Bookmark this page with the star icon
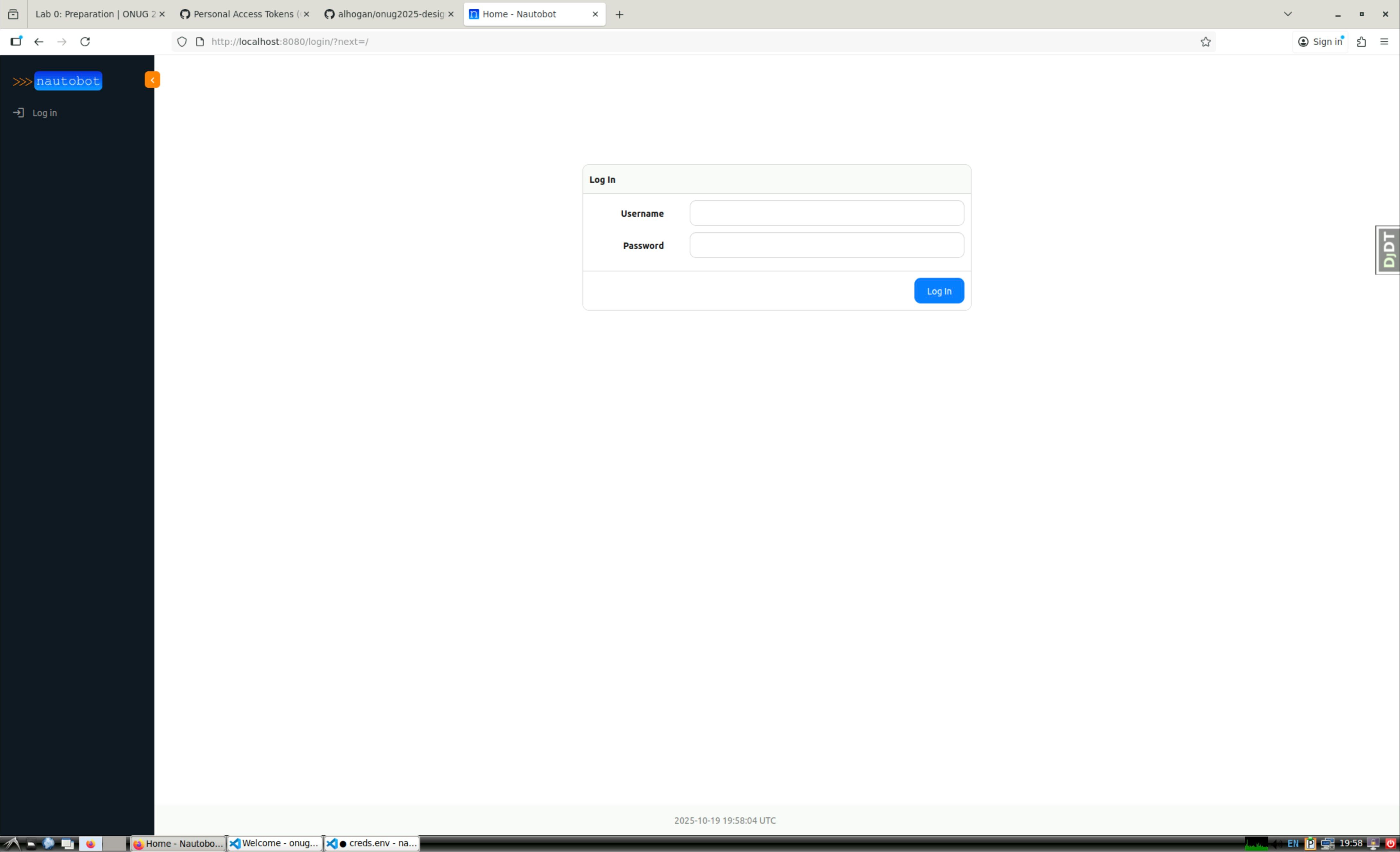The width and height of the screenshot is (1400, 852). pos(1205,42)
